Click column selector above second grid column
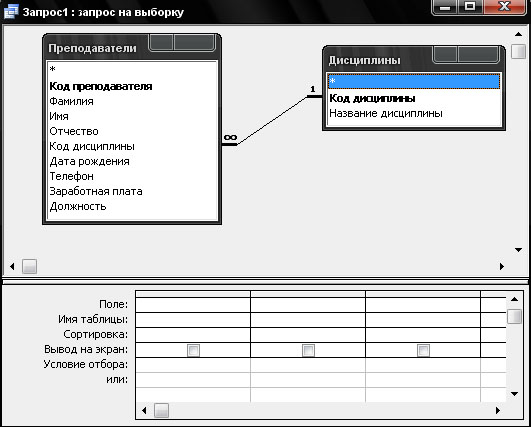Screen dimensions: 531x427 [308, 294]
